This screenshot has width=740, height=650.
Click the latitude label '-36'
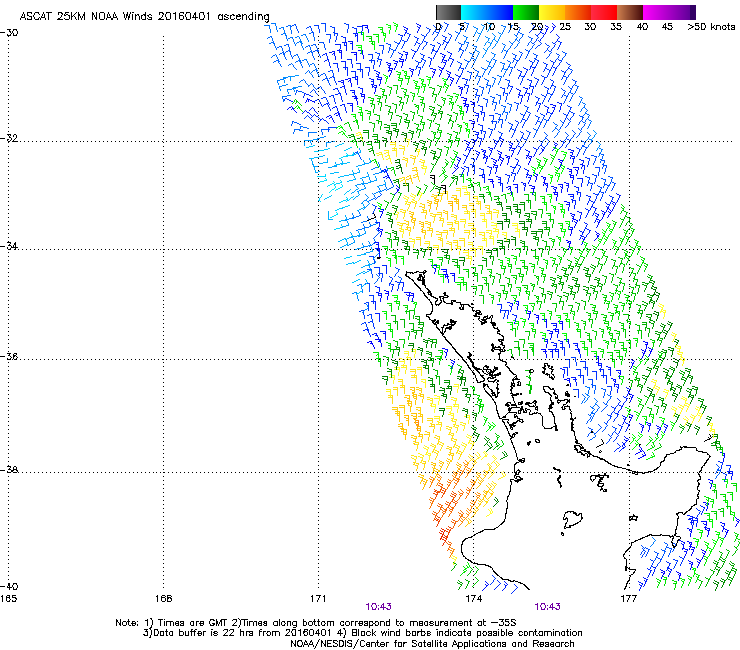9,356
